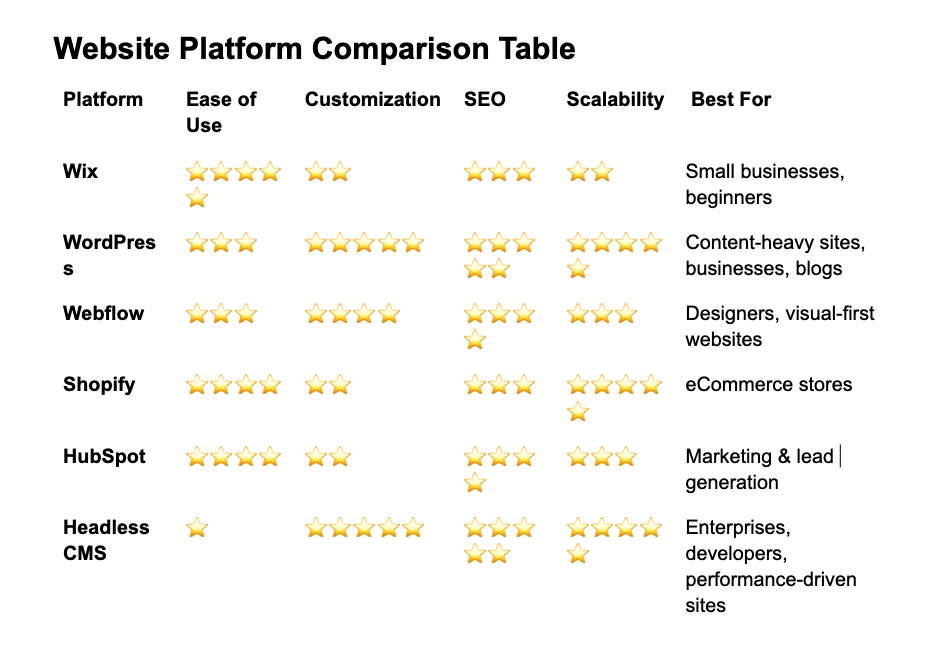Click the WordPress row label

[x=109, y=255]
